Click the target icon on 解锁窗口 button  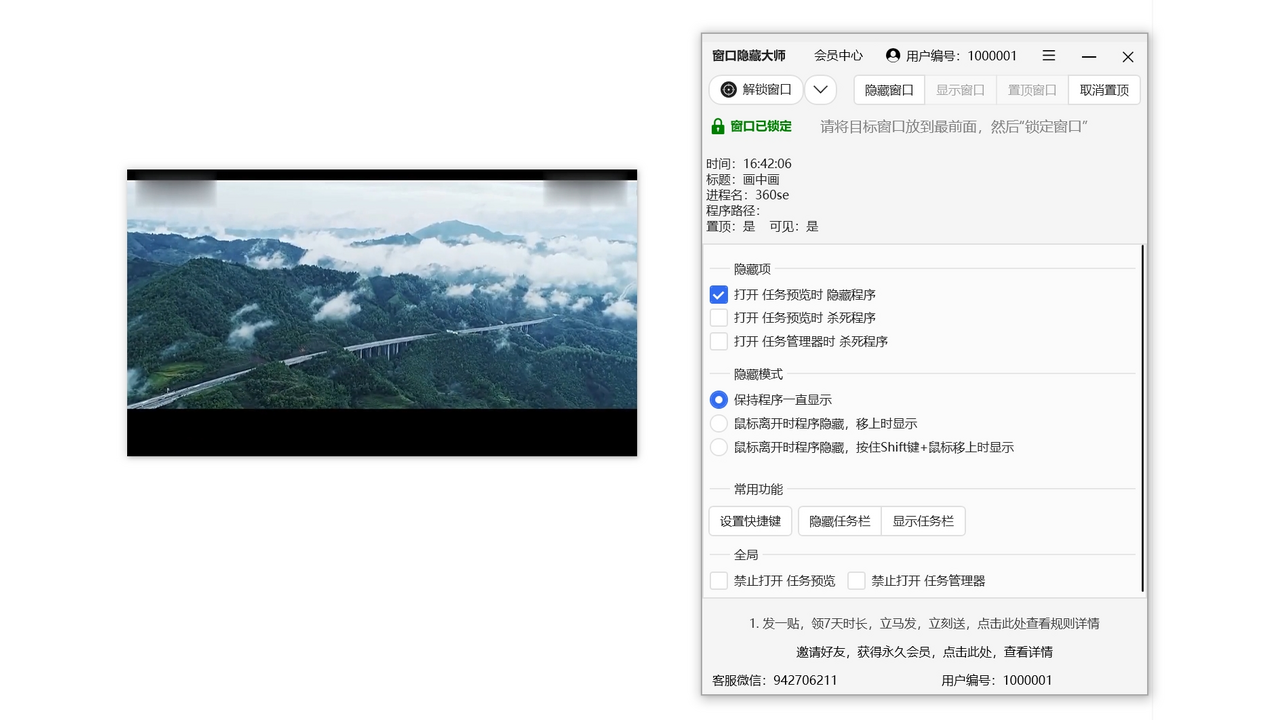pyautogui.click(x=728, y=90)
